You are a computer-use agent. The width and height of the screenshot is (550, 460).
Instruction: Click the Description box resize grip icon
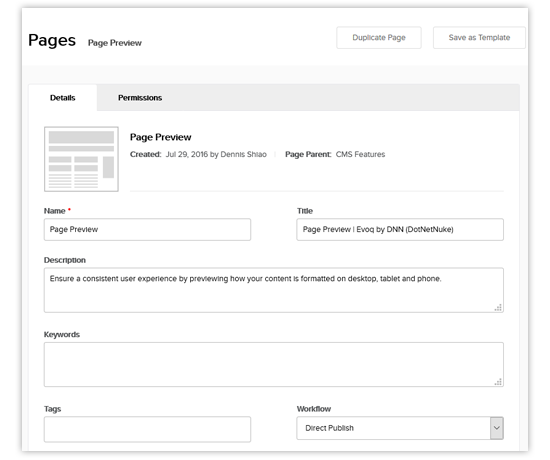[x=498, y=307]
